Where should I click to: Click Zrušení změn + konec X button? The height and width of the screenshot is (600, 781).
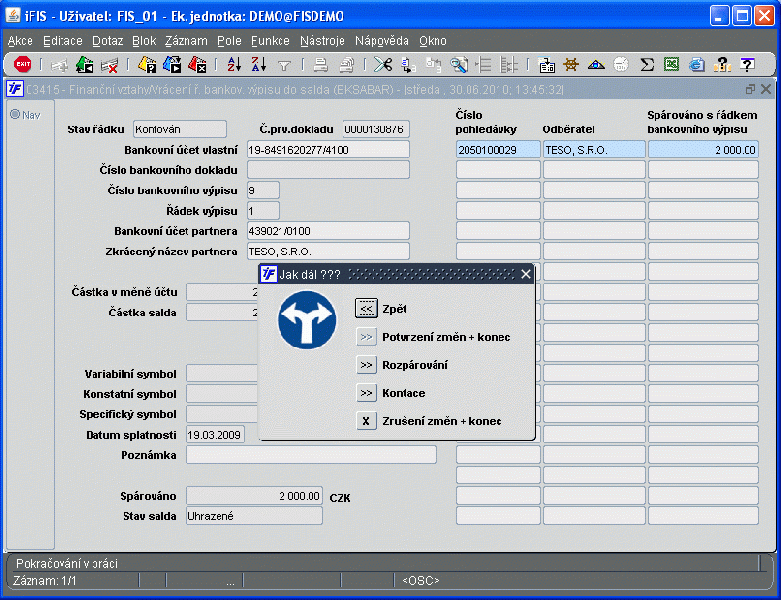[x=366, y=421]
